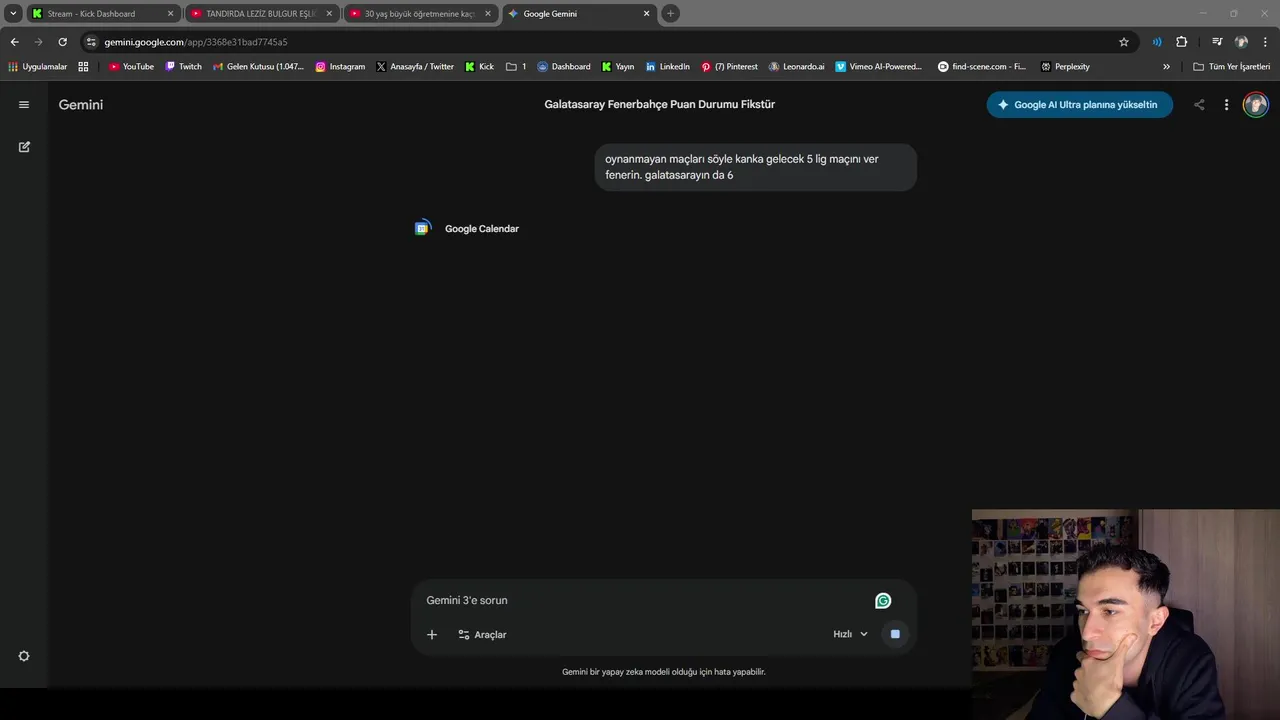Open the find-scene.com bookmark
Screen dimensions: 1280x720
(982, 67)
